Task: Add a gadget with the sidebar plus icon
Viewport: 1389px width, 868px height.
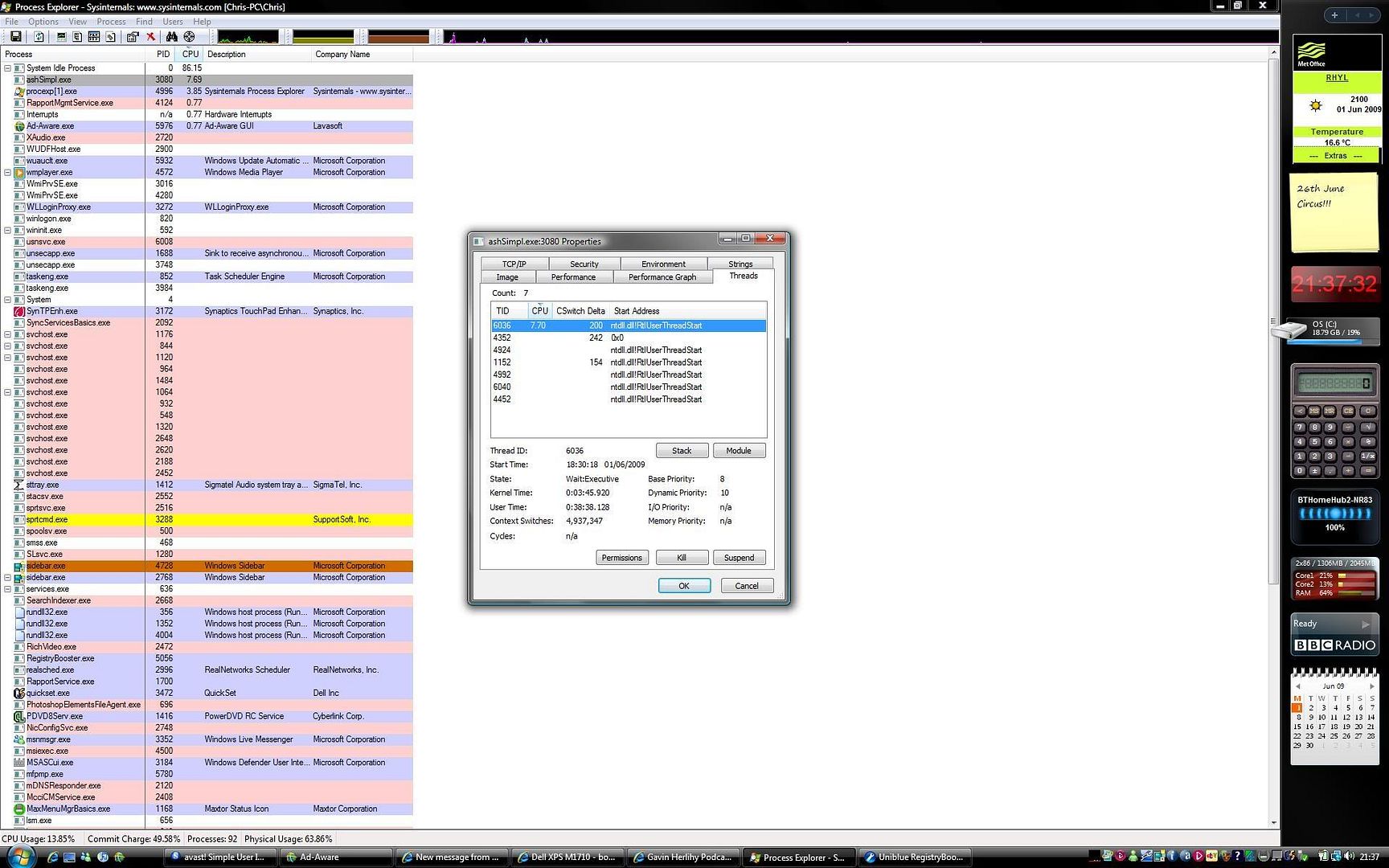Action: click(x=1334, y=15)
